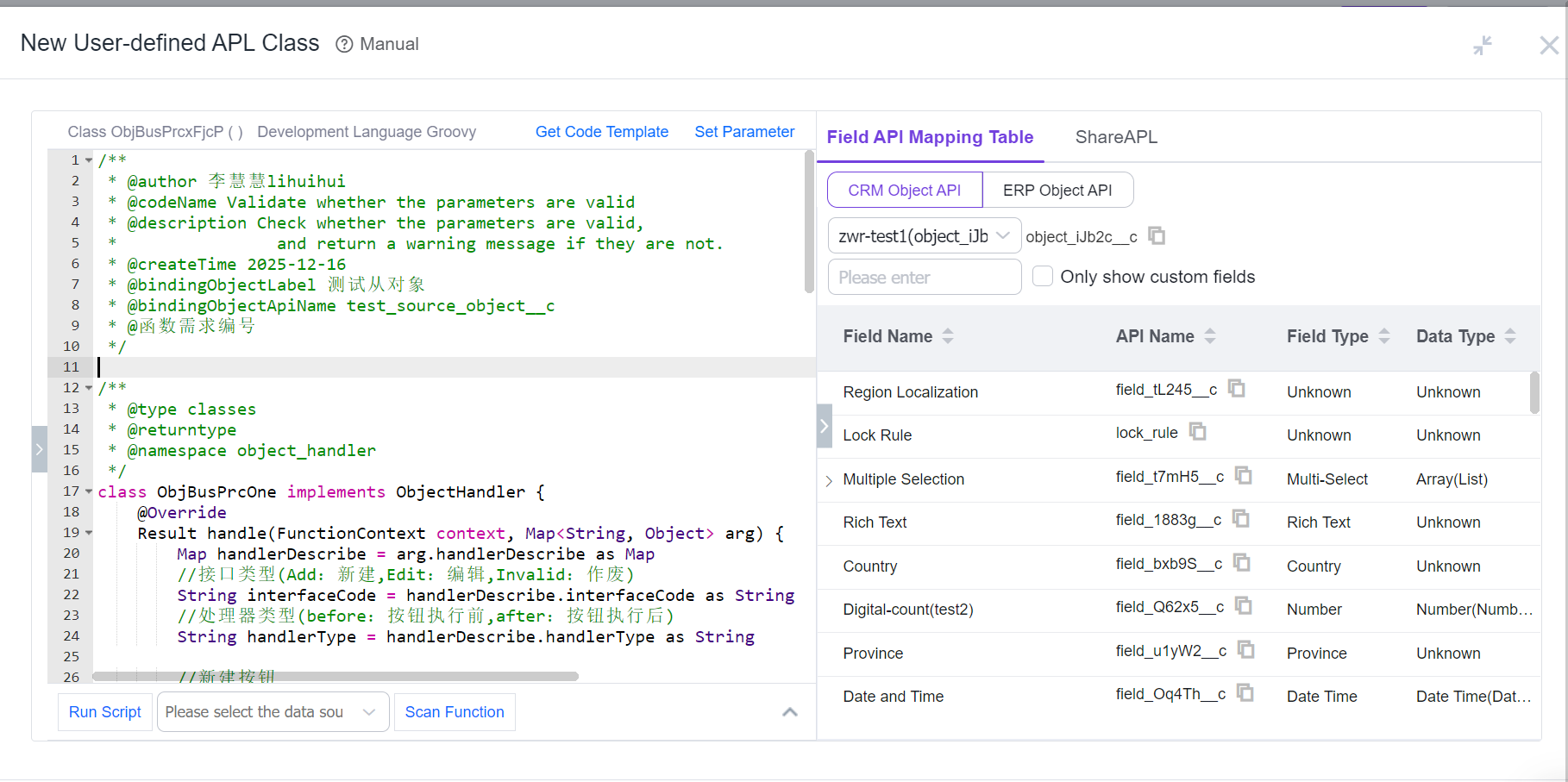Copy the field_Oq4Th__c API name
The width and height of the screenshot is (1568, 782).
pos(1245,692)
